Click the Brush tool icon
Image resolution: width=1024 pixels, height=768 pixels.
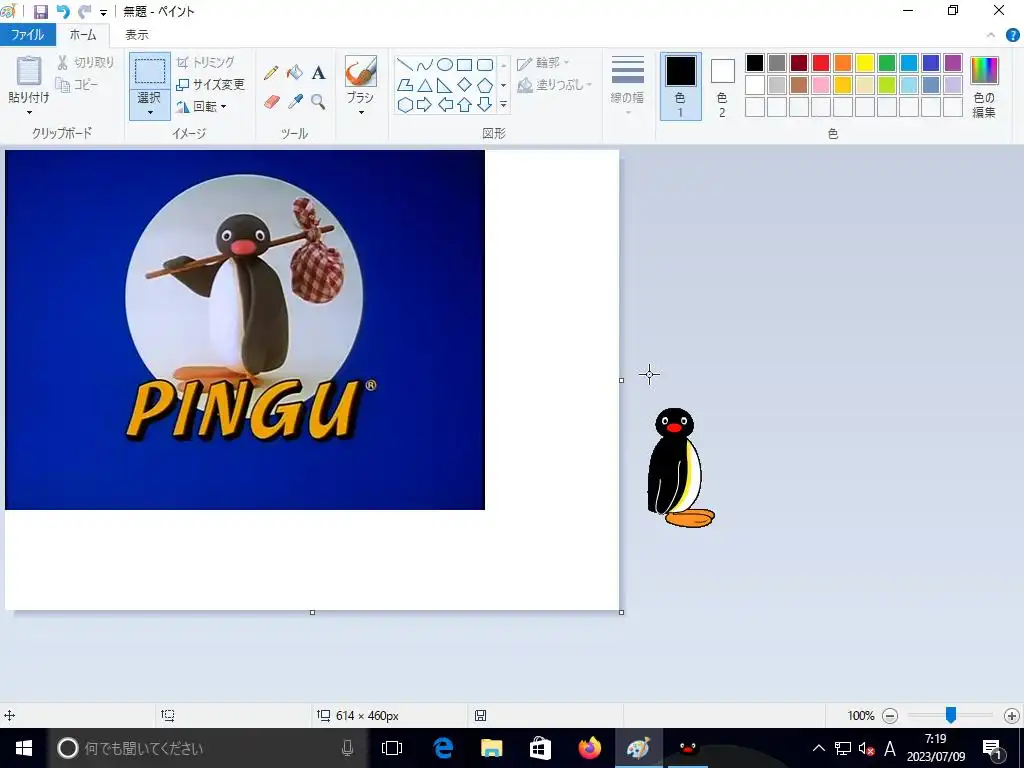pyautogui.click(x=360, y=71)
